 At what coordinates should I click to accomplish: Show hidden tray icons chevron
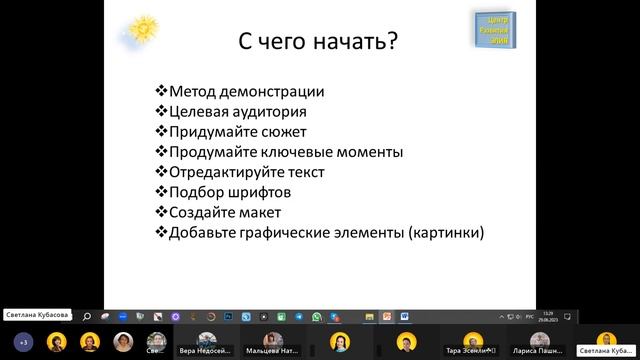(x=501, y=317)
